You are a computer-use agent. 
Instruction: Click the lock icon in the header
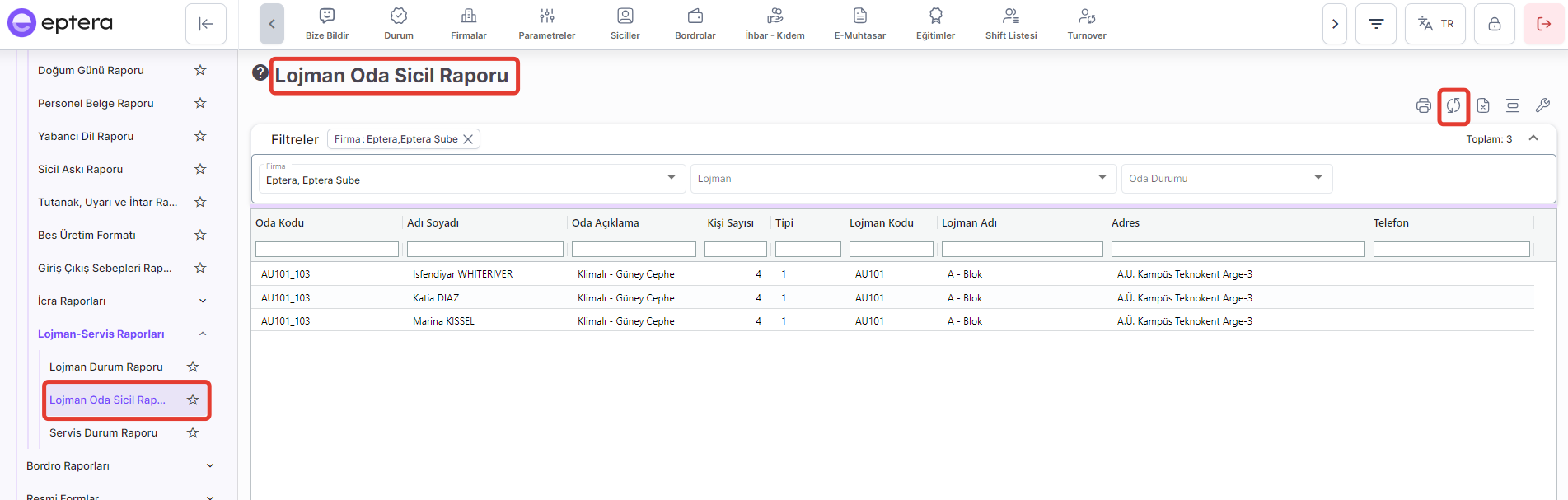(x=1494, y=24)
